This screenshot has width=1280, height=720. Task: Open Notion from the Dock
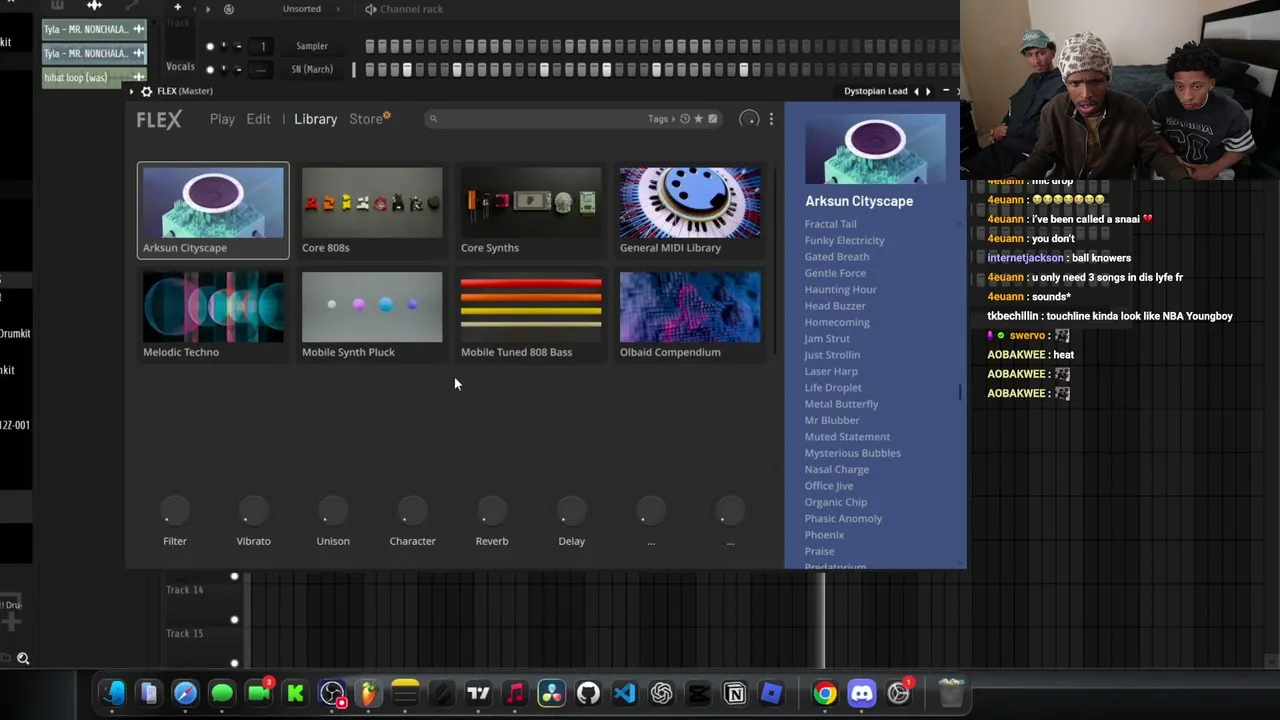[x=735, y=693]
